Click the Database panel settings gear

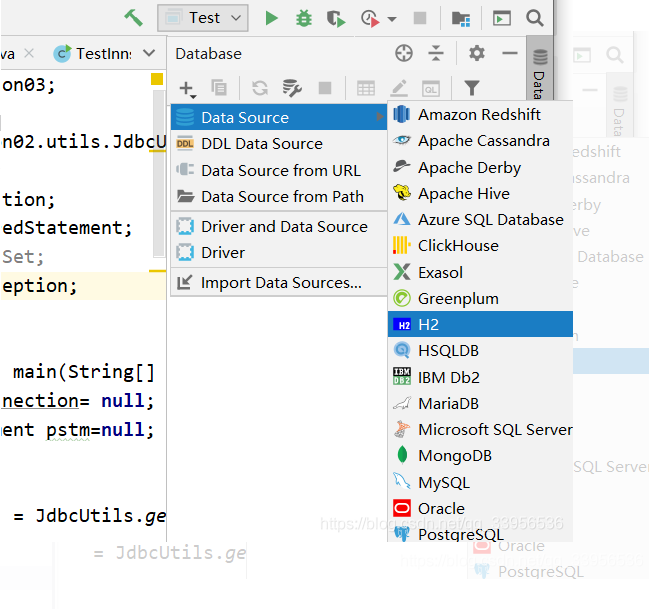477,54
